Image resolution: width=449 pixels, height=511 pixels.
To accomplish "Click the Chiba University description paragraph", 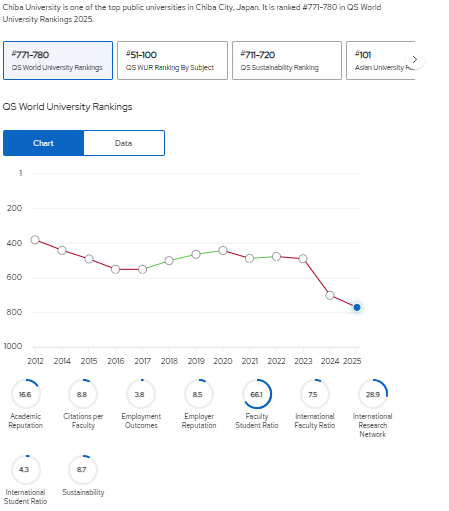I will [x=192, y=13].
